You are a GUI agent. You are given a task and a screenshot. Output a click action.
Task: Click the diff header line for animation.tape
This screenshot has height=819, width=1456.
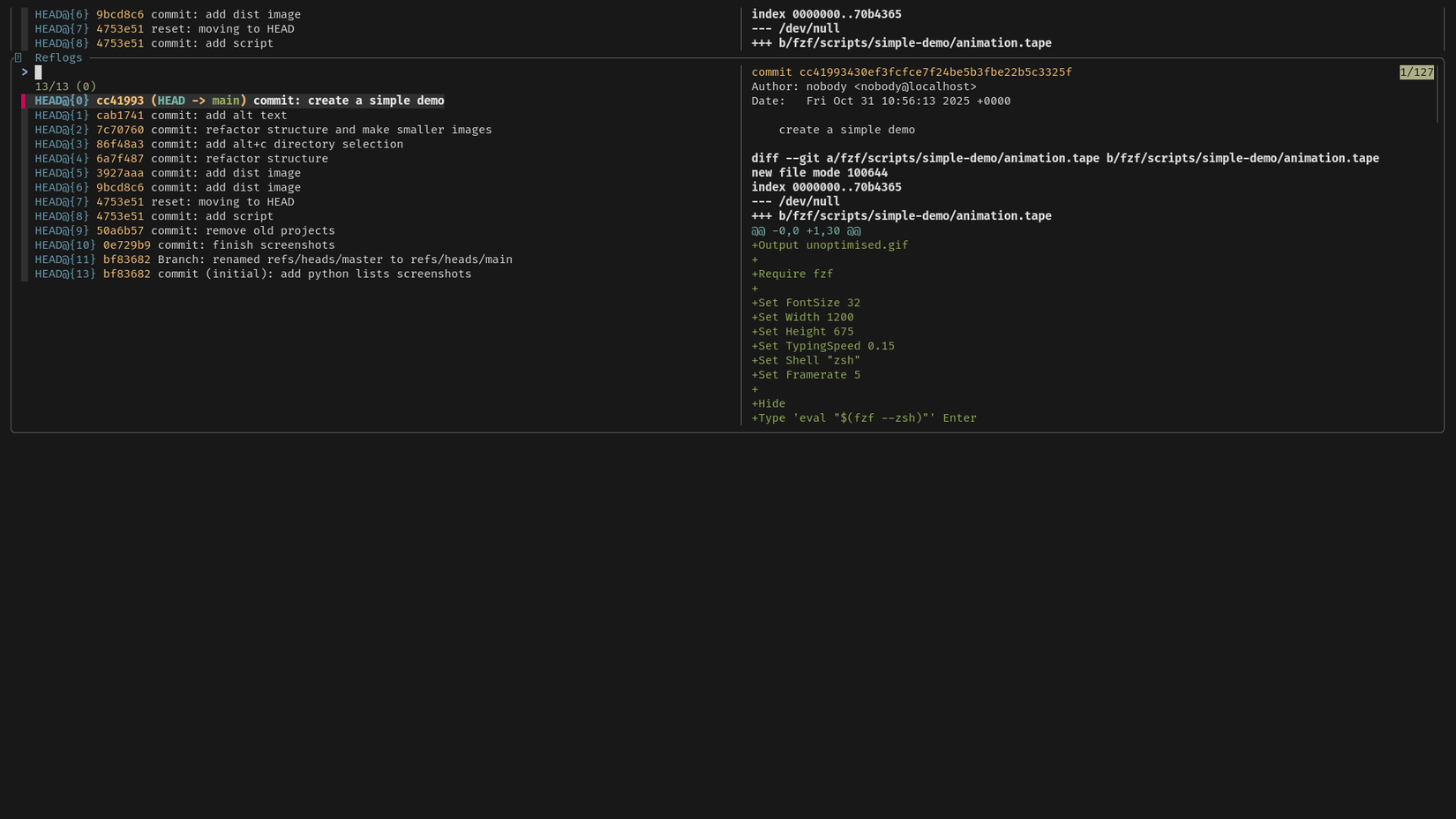coord(1059,158)
